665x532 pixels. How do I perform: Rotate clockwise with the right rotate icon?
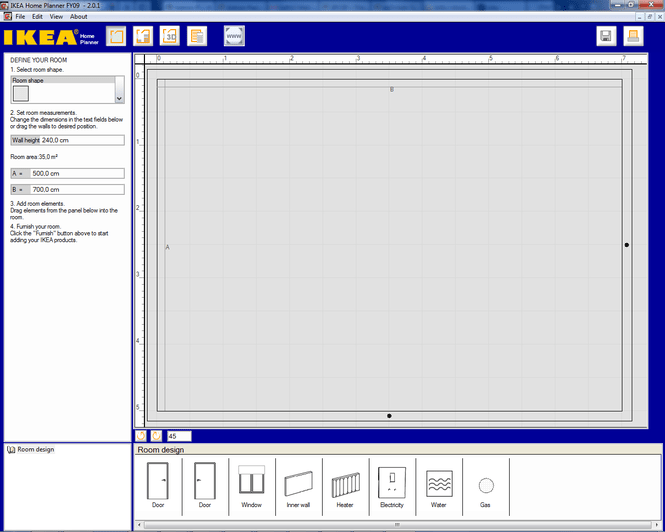[156, 436]
